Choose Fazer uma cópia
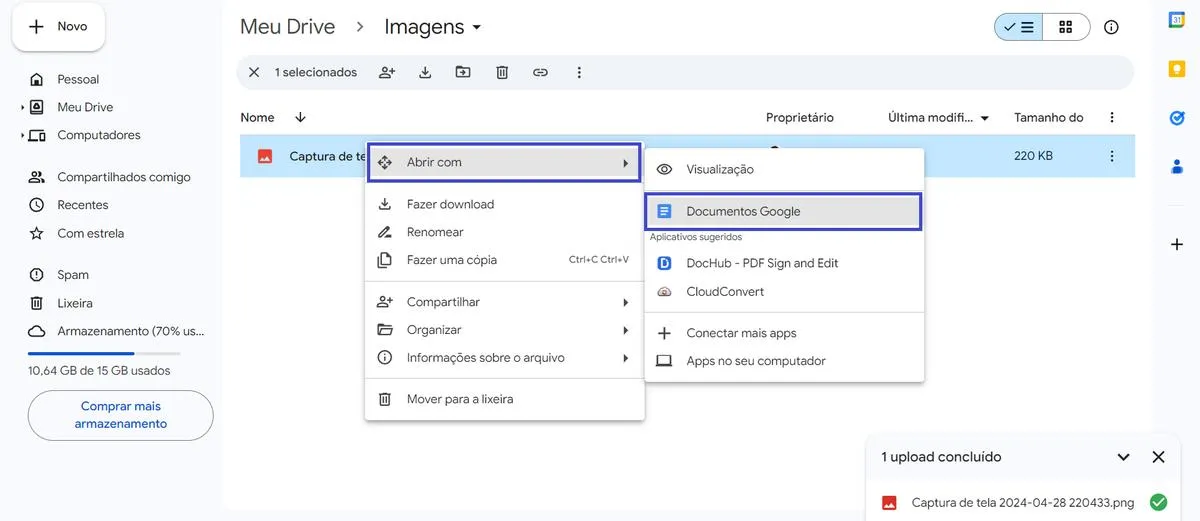1200x521 pixels. point(504,260)
